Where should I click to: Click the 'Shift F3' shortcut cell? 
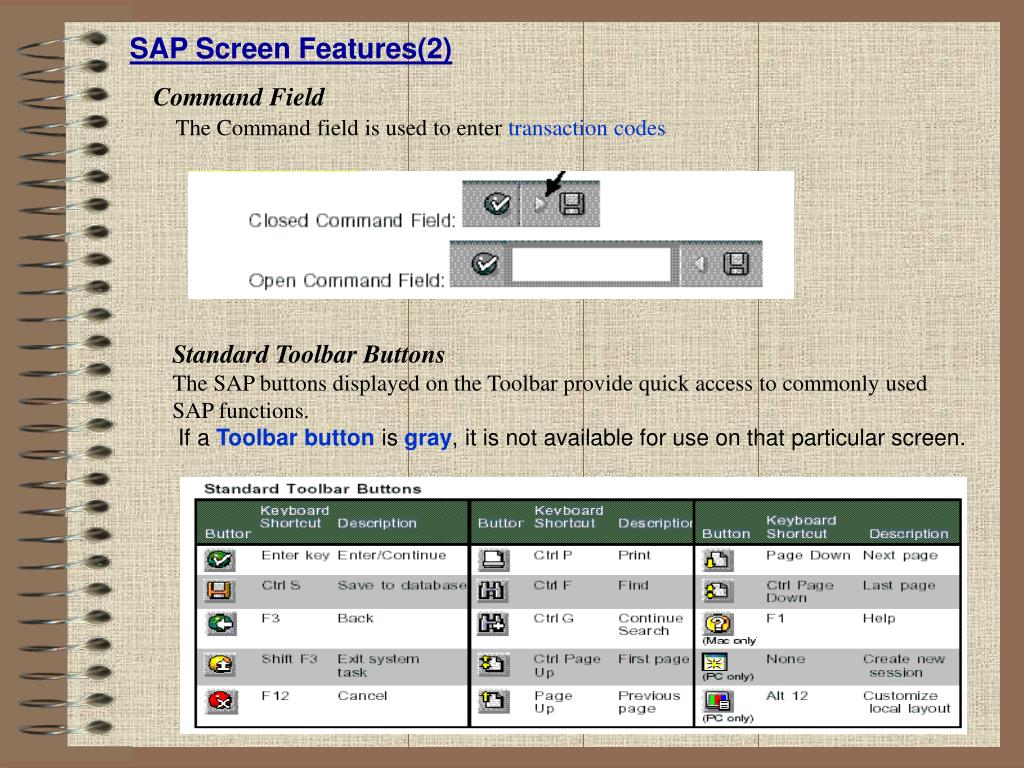tap(289, 659)
